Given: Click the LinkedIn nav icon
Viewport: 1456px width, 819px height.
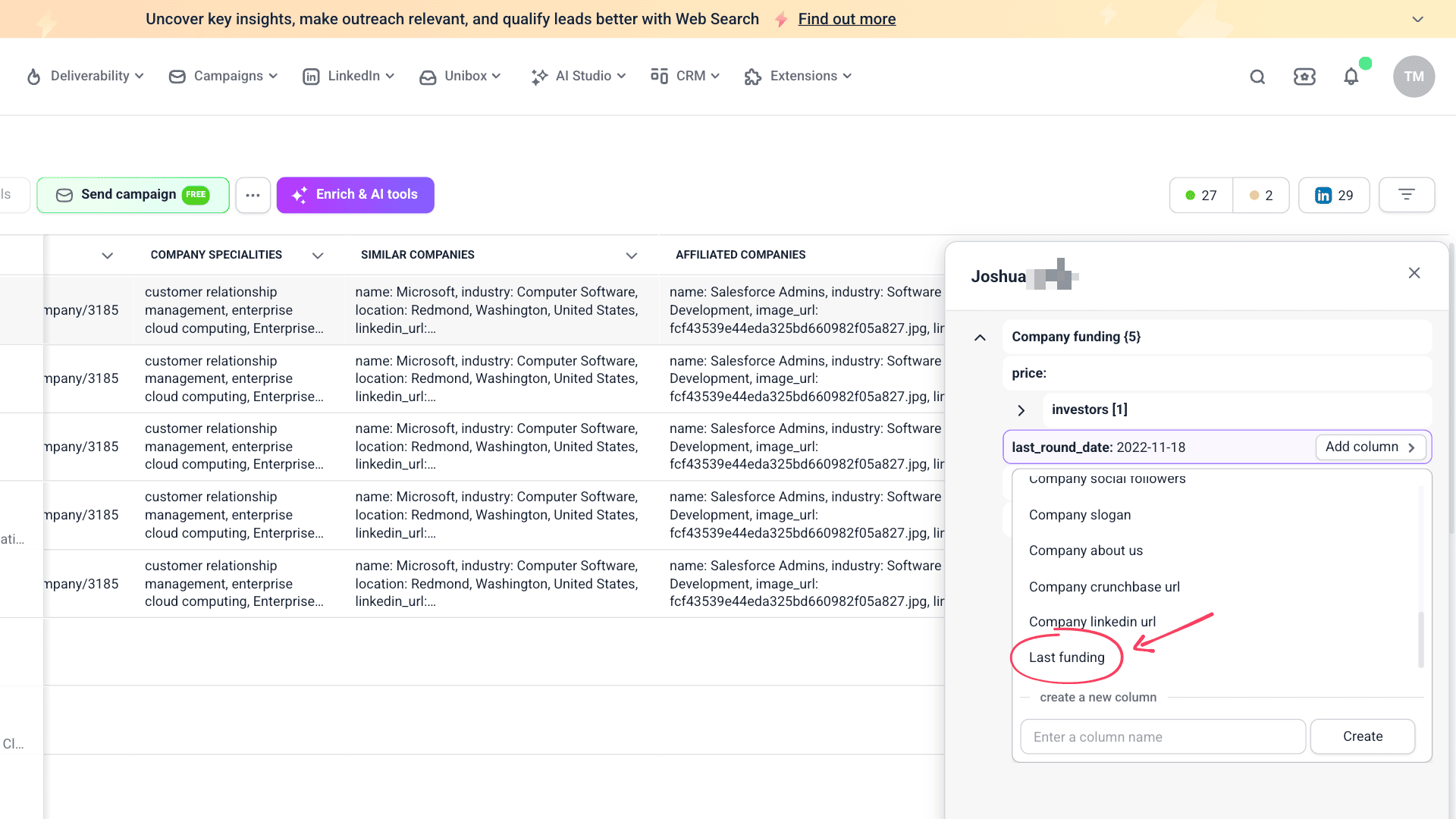Looking at the screenshot, I should point(311,77).
